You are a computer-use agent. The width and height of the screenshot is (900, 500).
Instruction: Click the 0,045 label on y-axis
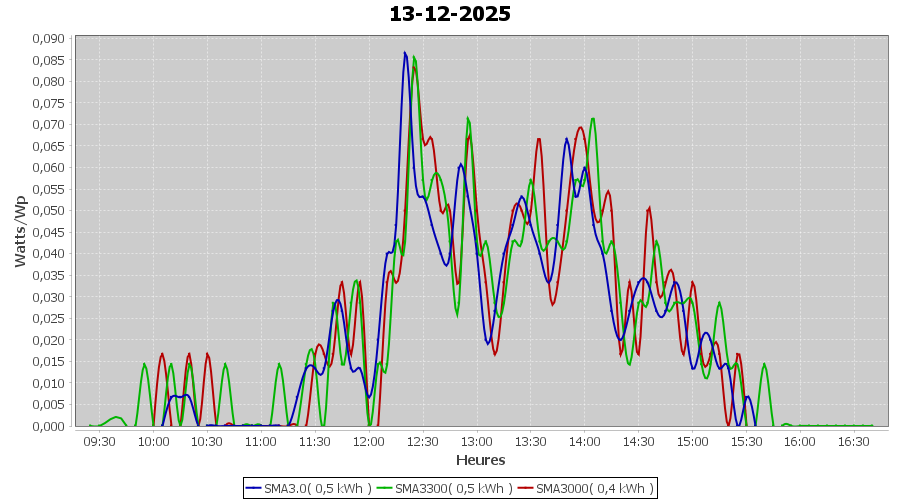point(48,232)
